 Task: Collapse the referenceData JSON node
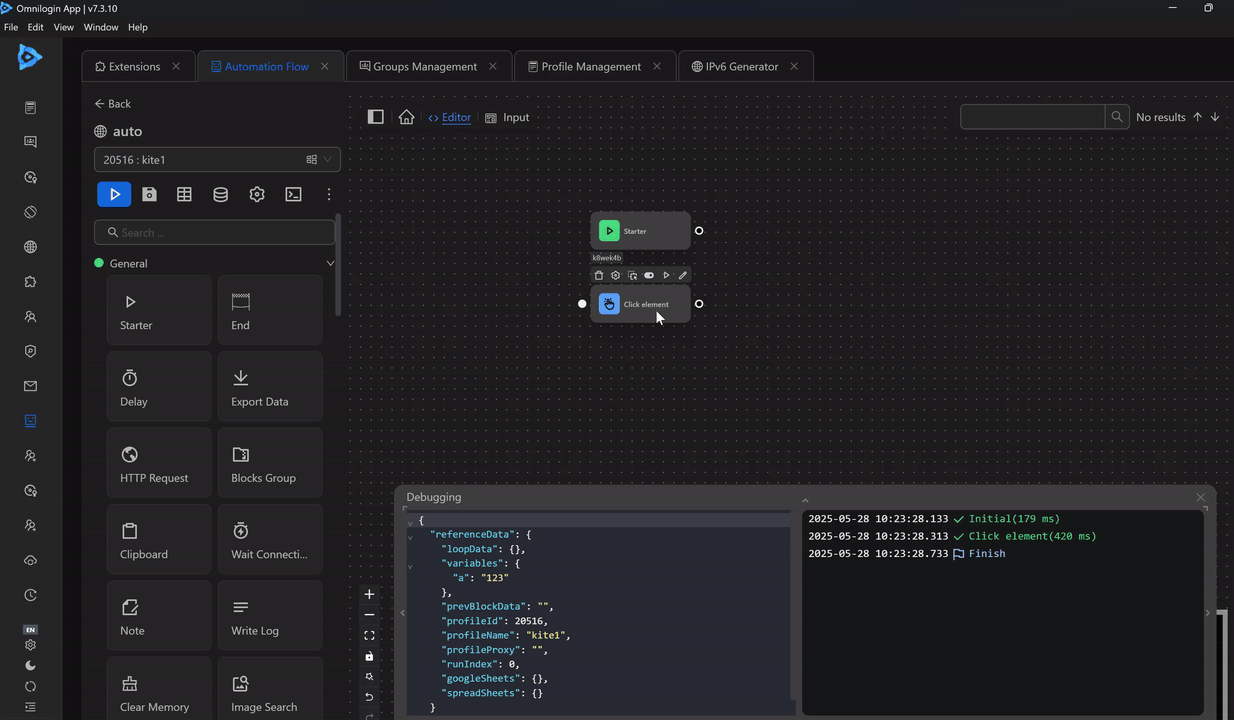[410, 536]
